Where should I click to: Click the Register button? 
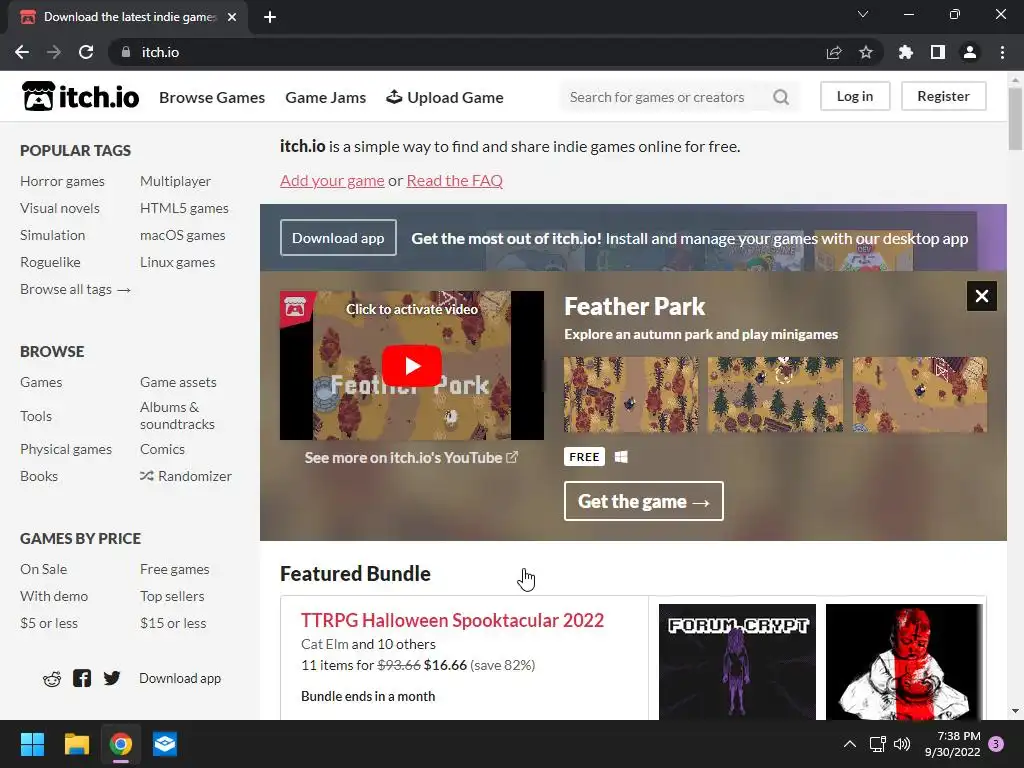(x=944, y=96)
